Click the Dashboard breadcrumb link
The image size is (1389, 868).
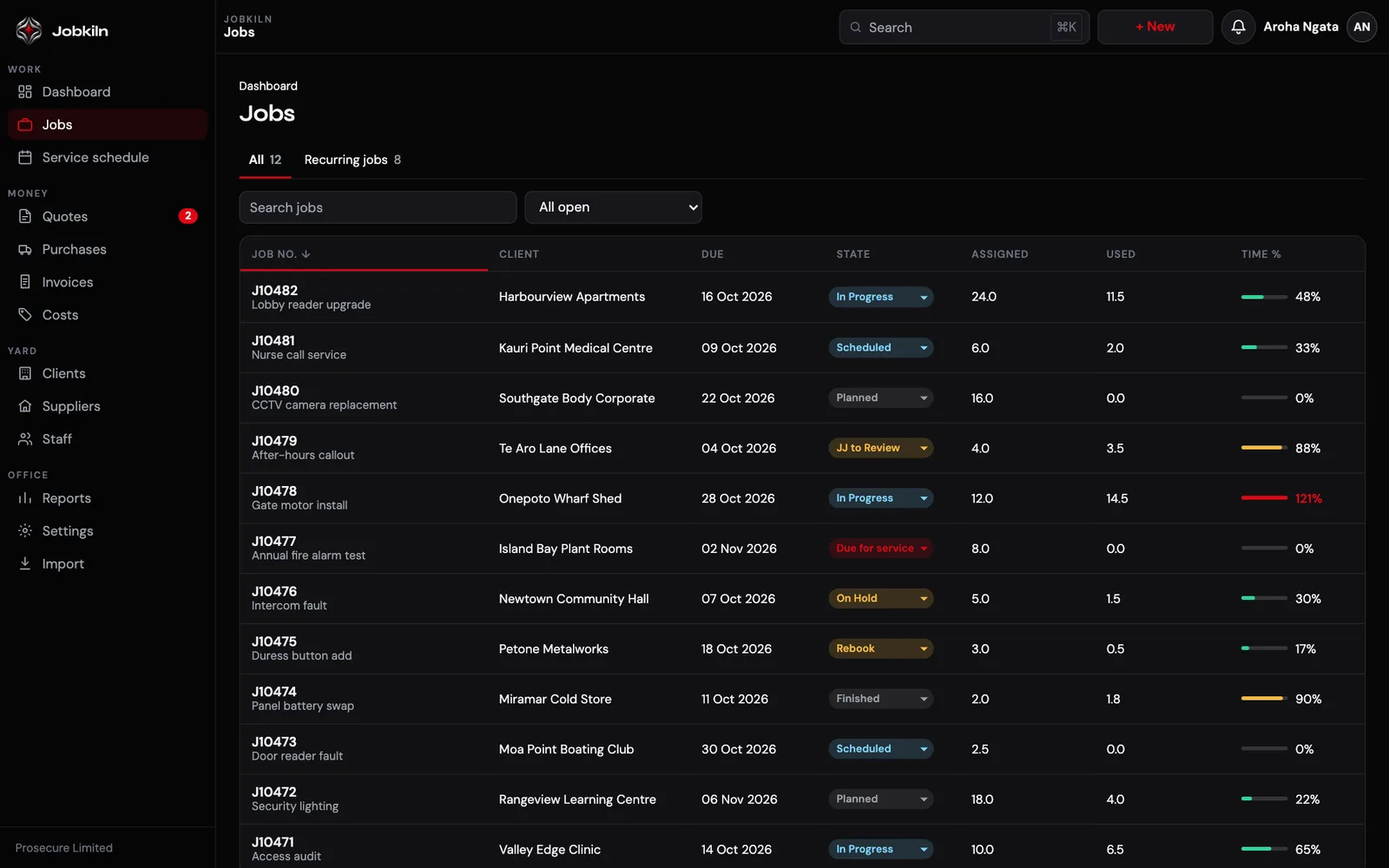pyautogui.click(x=268, y=86)
